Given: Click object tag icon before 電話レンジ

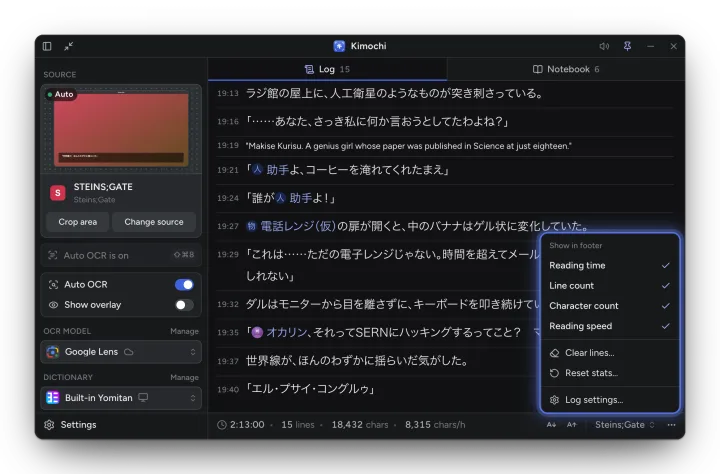Looking at the screenshot, I should click(251, 226).
